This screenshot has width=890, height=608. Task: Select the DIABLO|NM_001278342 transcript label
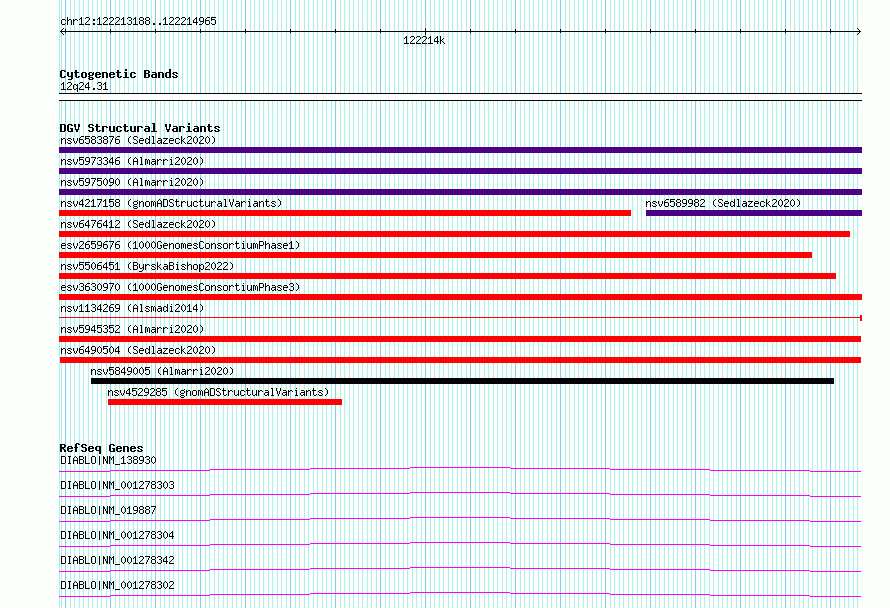click(117, 560)
